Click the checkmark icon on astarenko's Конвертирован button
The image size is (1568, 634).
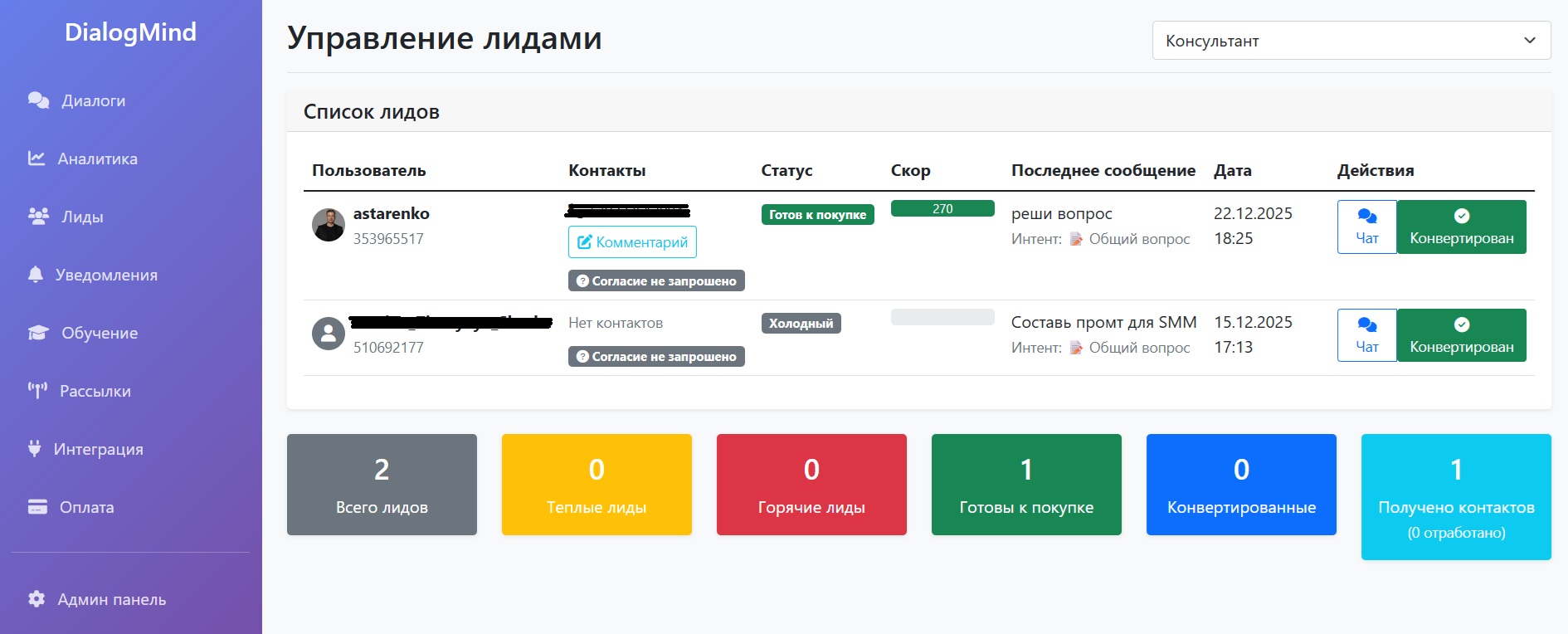click(1462, 216)
